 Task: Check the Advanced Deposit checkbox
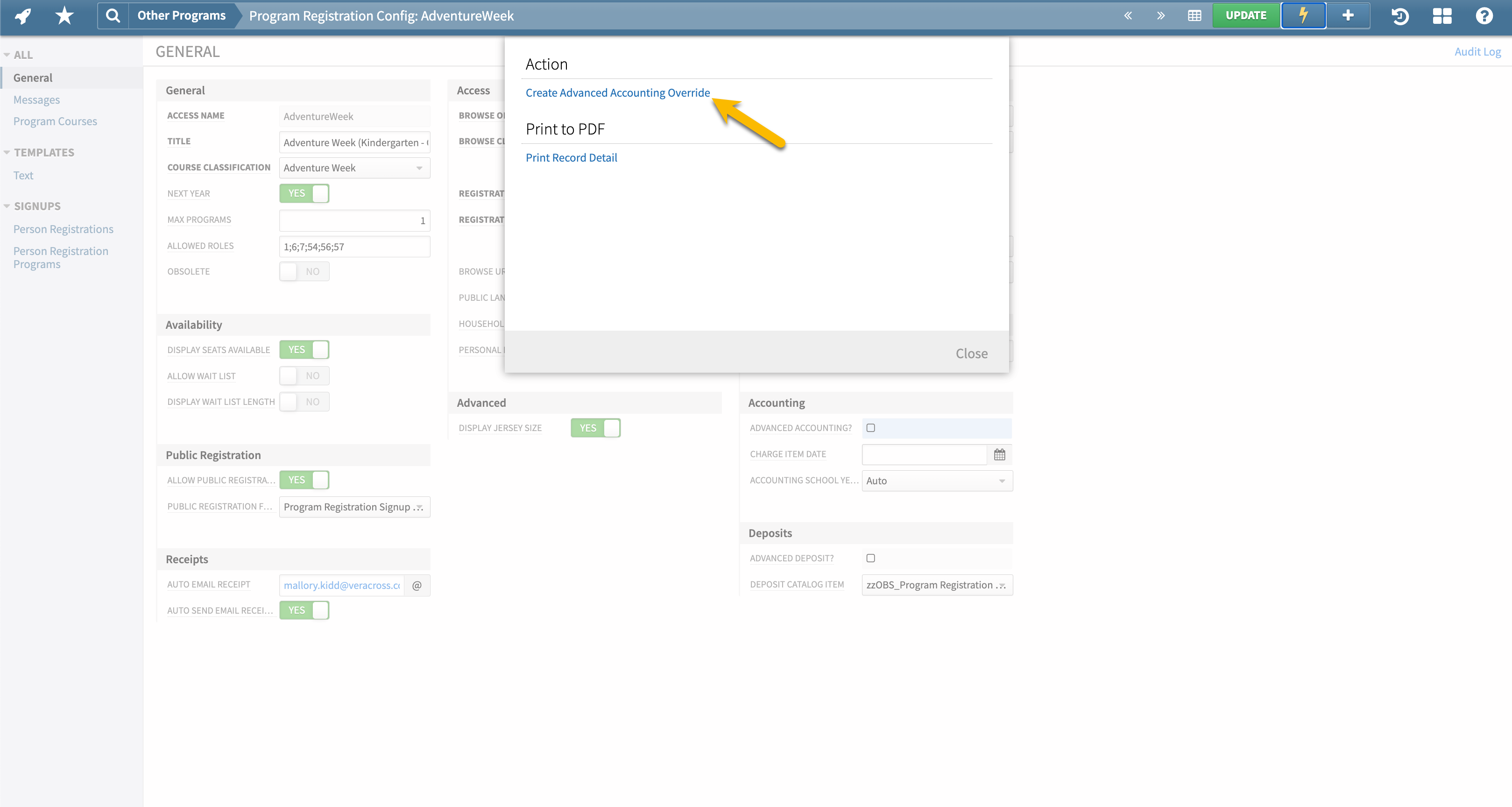tap(870, 558)
